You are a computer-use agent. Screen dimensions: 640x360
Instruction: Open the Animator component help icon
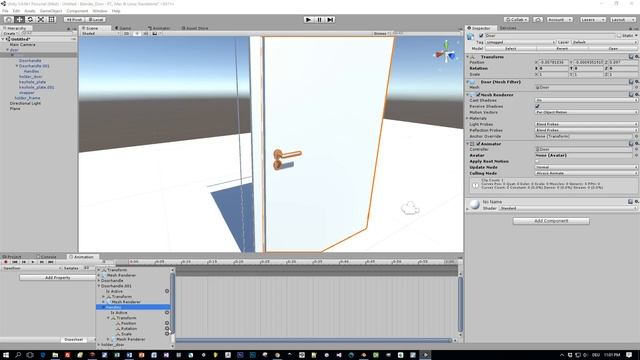631,144
